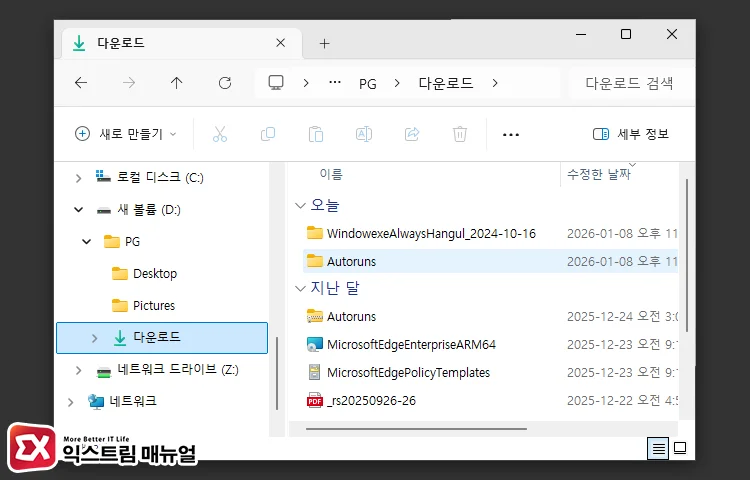Select 다운로드 in the navigation tree
Viewport: 750px width, 480px height.
[162, 338]
